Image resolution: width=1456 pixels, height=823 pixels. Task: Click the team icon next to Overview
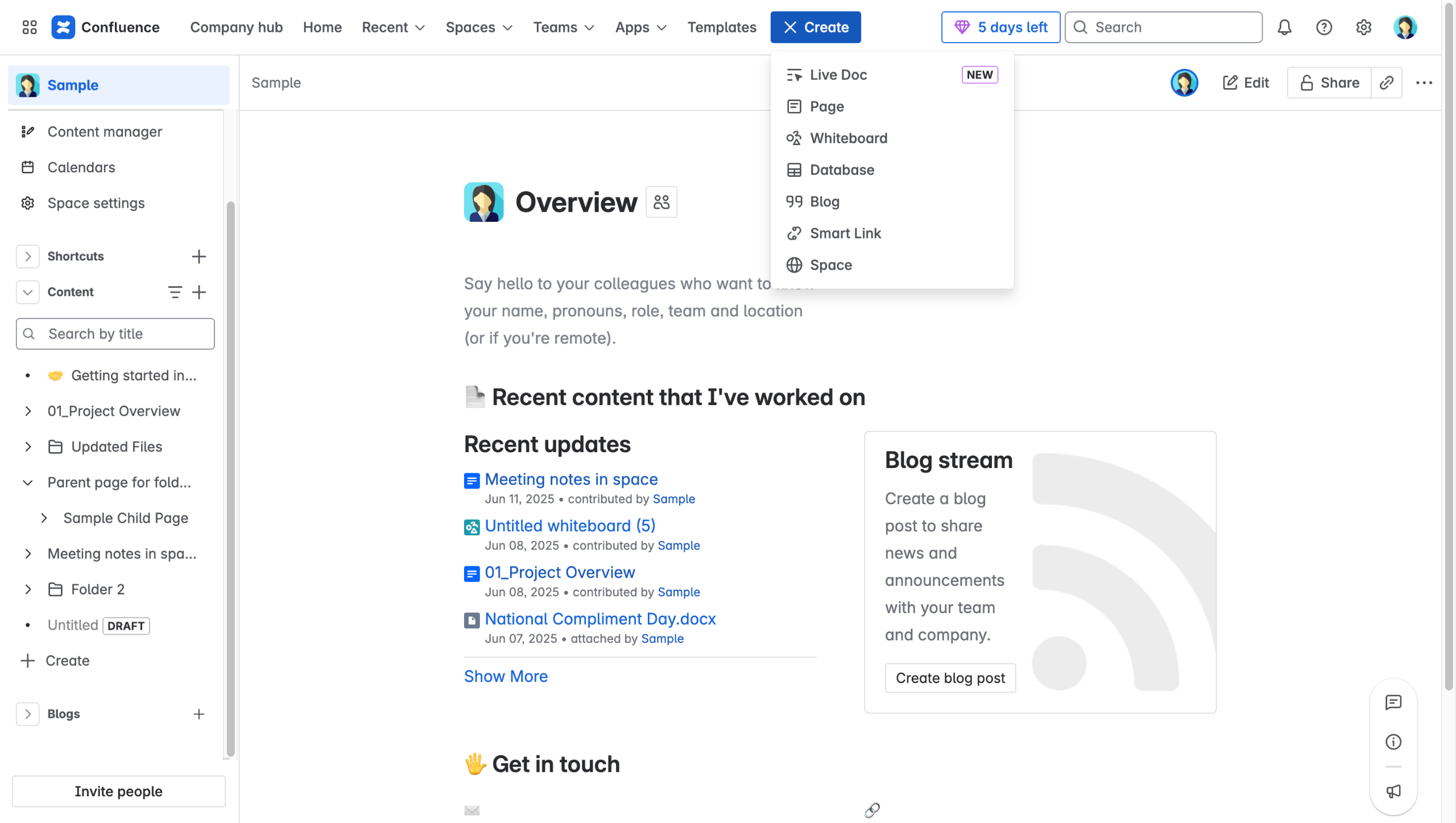[661, 202]
